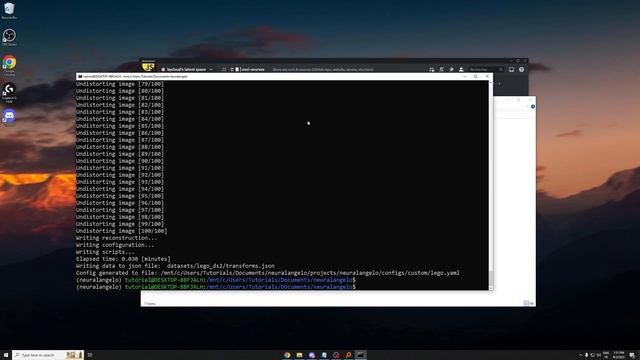Viewport: 640px width, 360px height.
Task: Open the Discord inbox icon
Action: [x=511, y=69]
